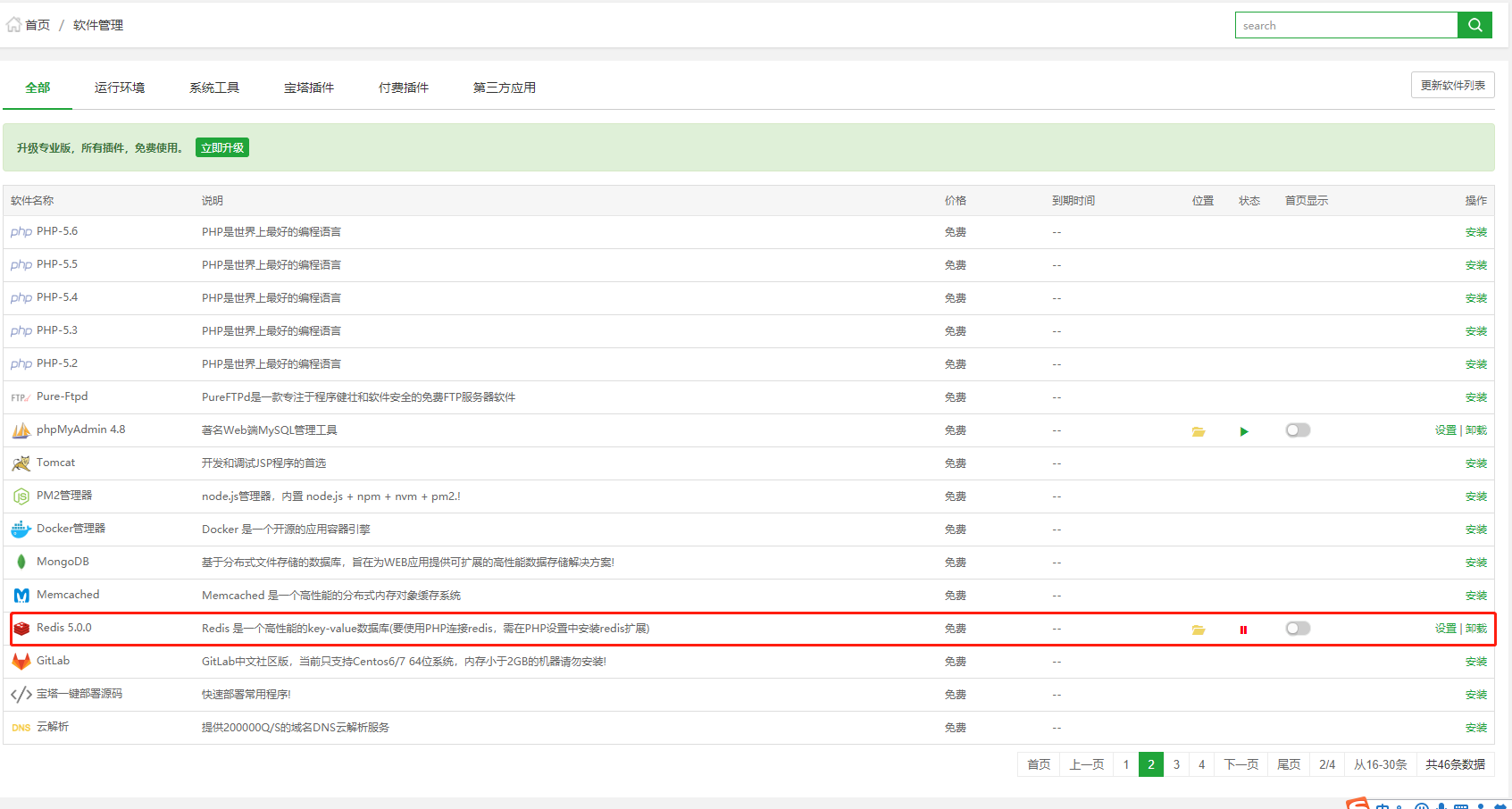Click the Pure-Ftpd FTP icon
The image size is (1512, 809).
tap(21, 397)
